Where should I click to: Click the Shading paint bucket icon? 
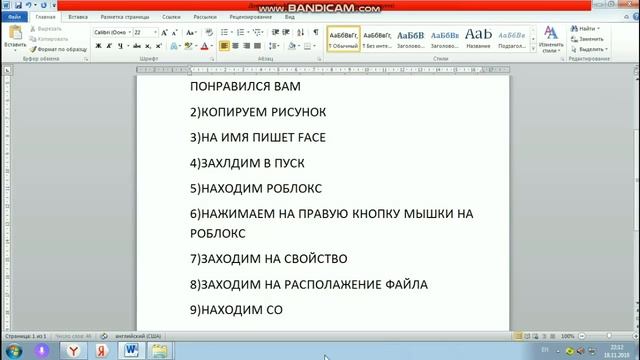(x=292, y=46)
